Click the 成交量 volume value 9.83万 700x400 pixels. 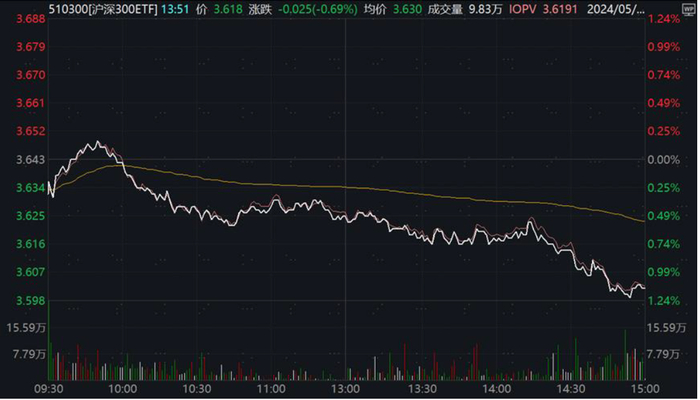point(485,9)
